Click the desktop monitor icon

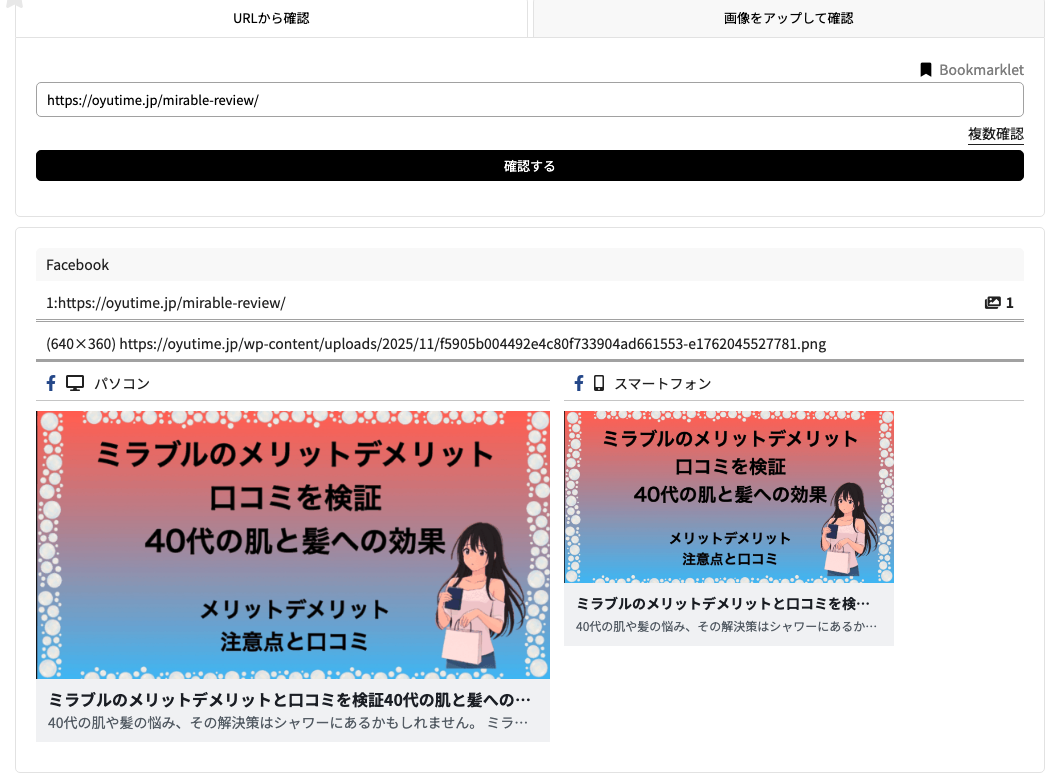(75, 383)
